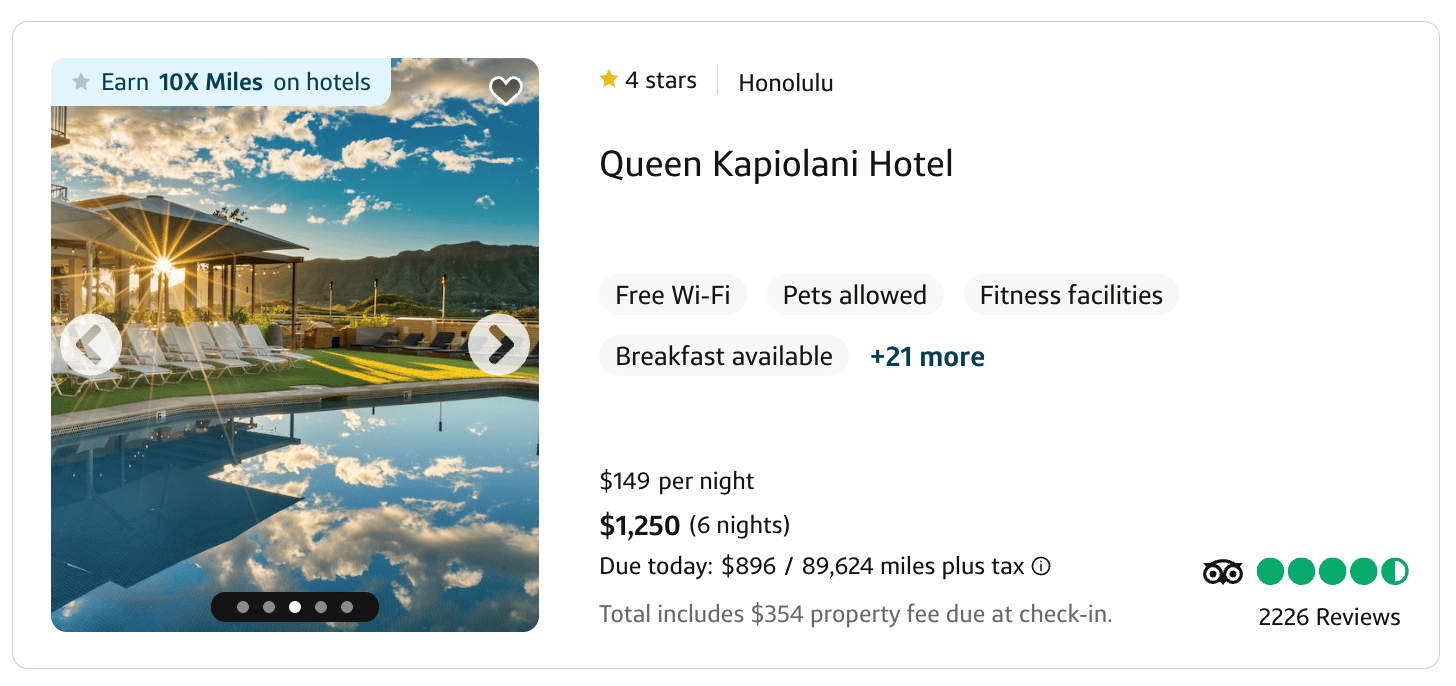Select the first carousel dot
The width and height of the screenshot is (1456, 686).
[243, 607]
